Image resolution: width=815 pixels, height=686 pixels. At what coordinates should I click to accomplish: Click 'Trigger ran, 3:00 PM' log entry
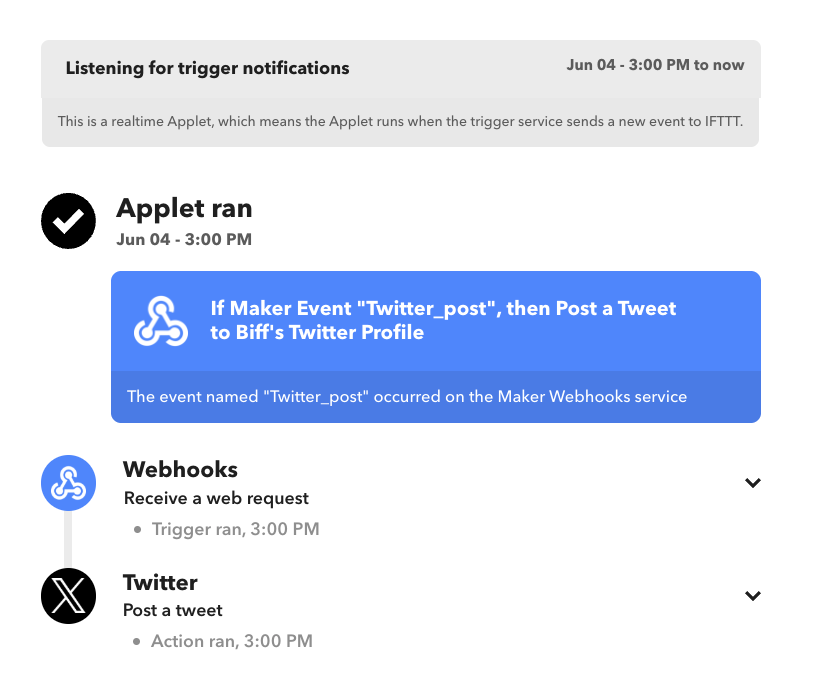(x=235, y=529)
